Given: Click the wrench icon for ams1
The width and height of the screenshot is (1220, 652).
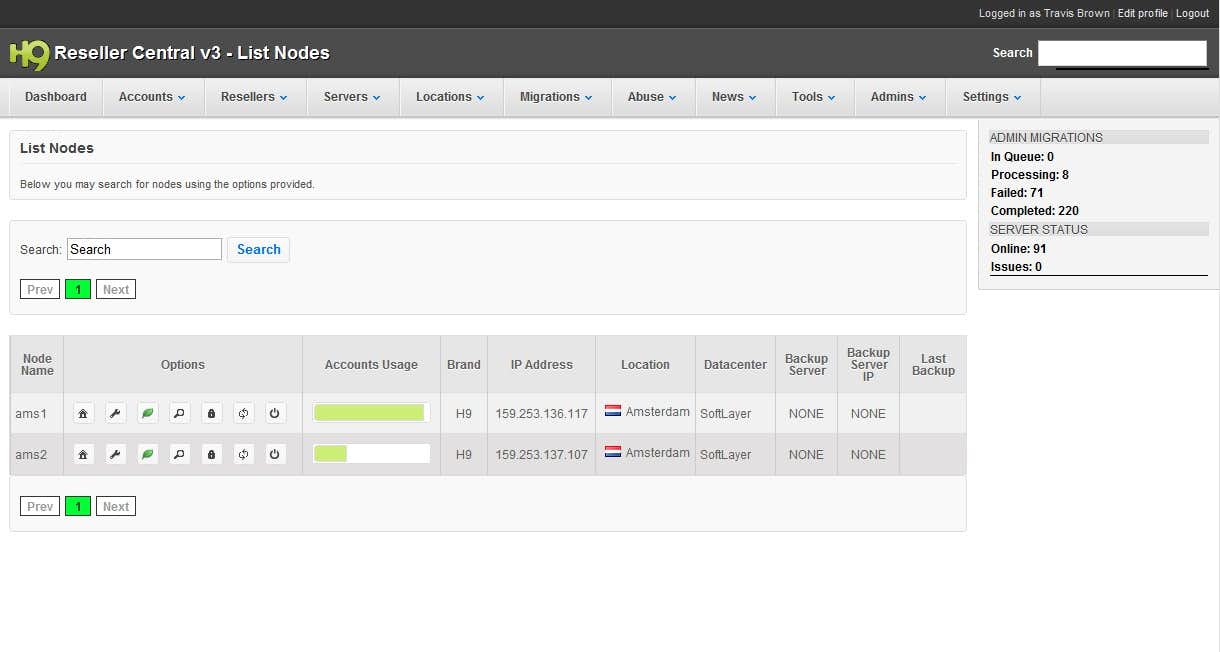Looking at the screenshot, I should 116,413.
